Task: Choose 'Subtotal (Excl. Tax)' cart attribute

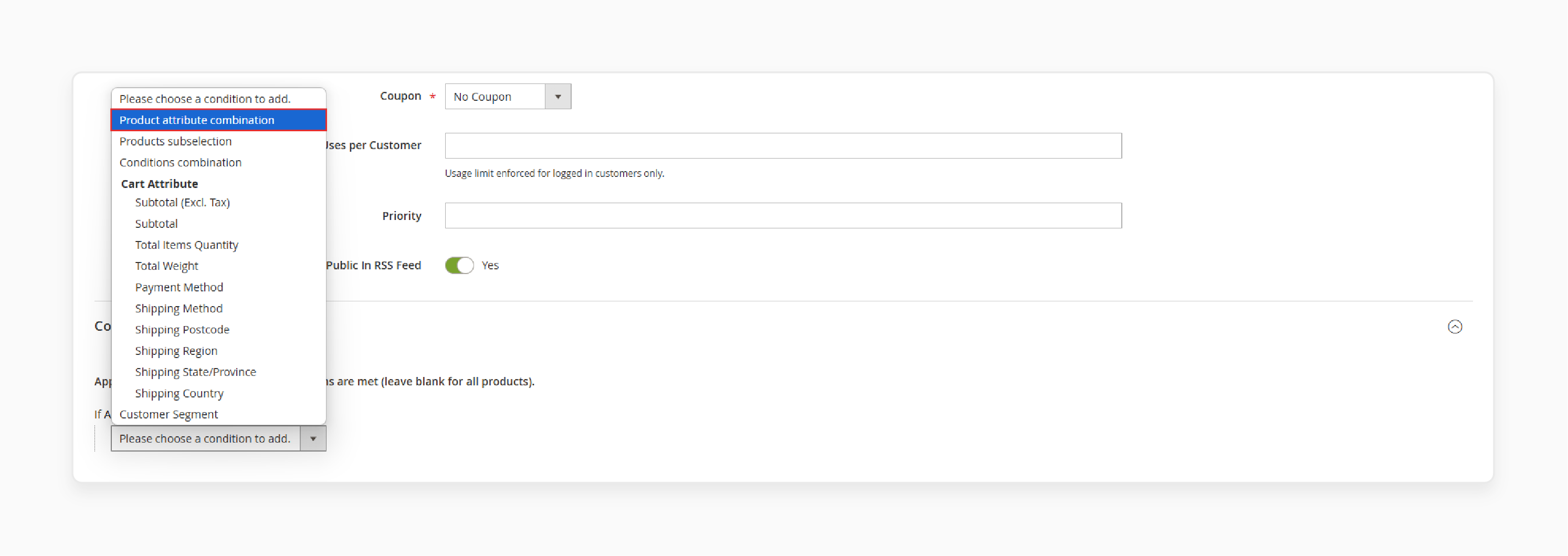Action: point(218,202)
